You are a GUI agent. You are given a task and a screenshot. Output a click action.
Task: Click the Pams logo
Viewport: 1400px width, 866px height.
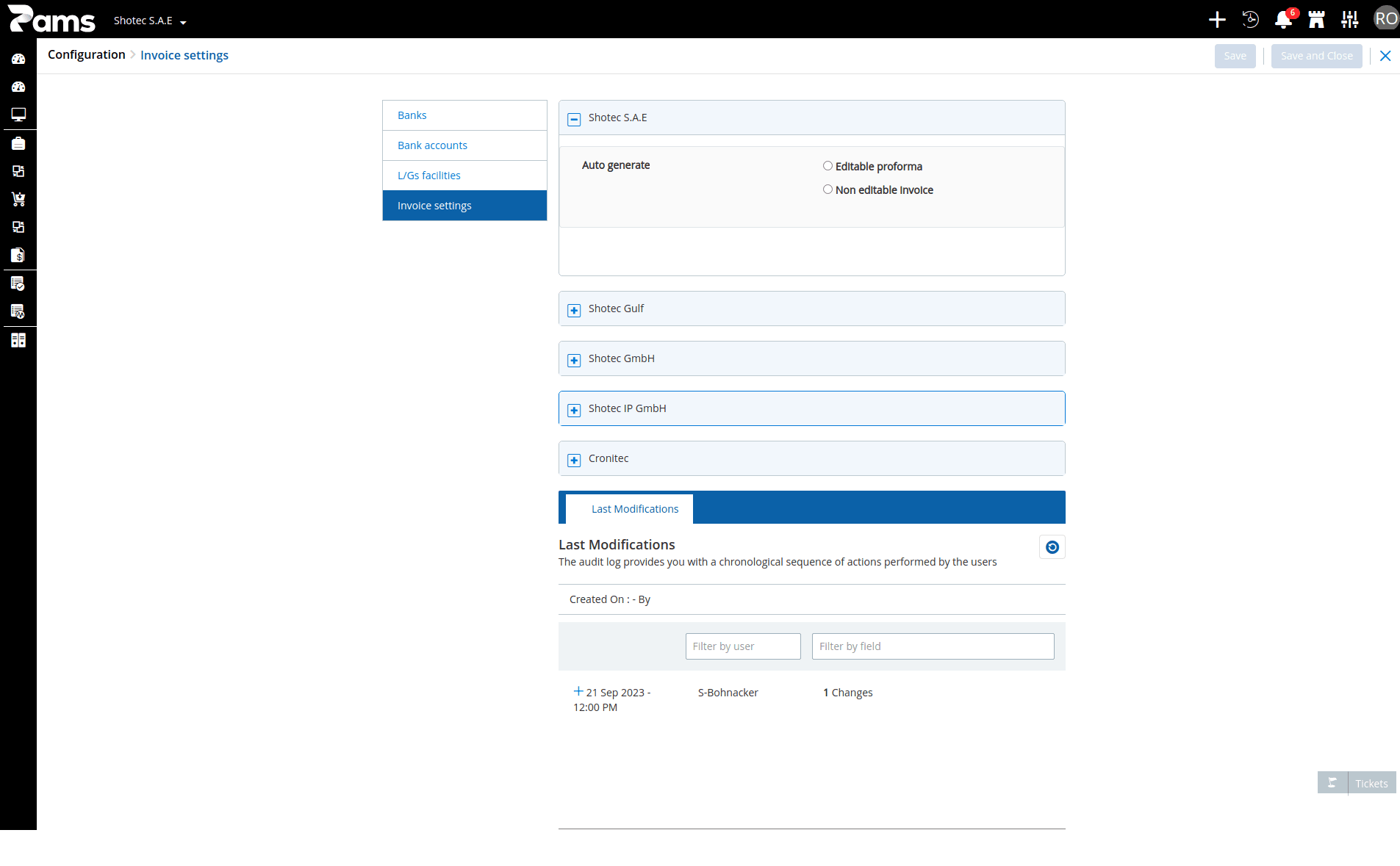click(x=51, y=19)
